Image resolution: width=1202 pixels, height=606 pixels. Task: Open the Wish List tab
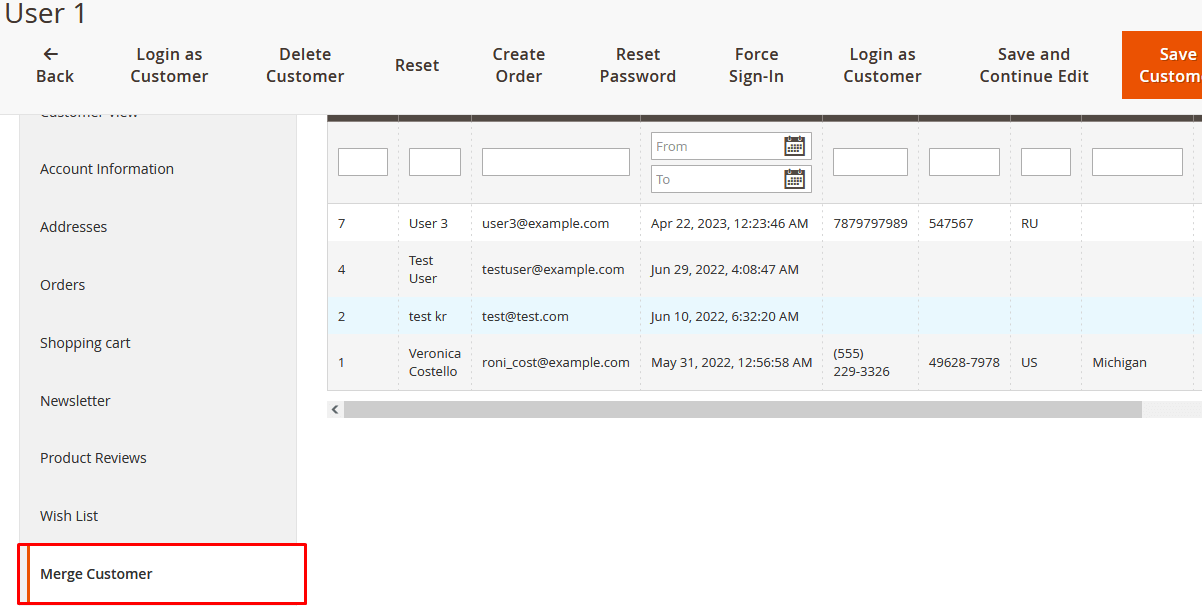[69, 516]
